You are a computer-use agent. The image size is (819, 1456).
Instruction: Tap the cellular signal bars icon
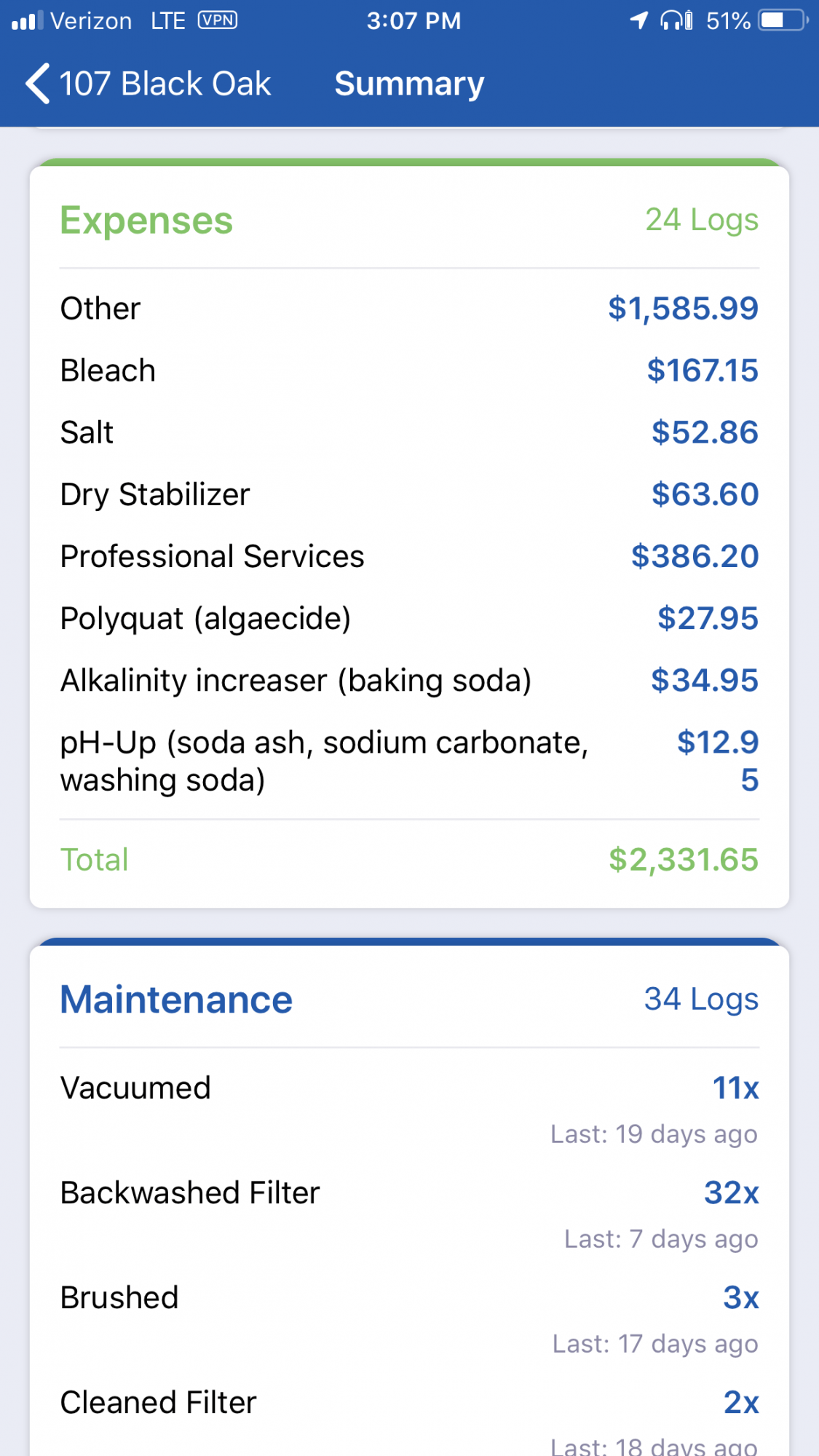click(x=28, y=20)
